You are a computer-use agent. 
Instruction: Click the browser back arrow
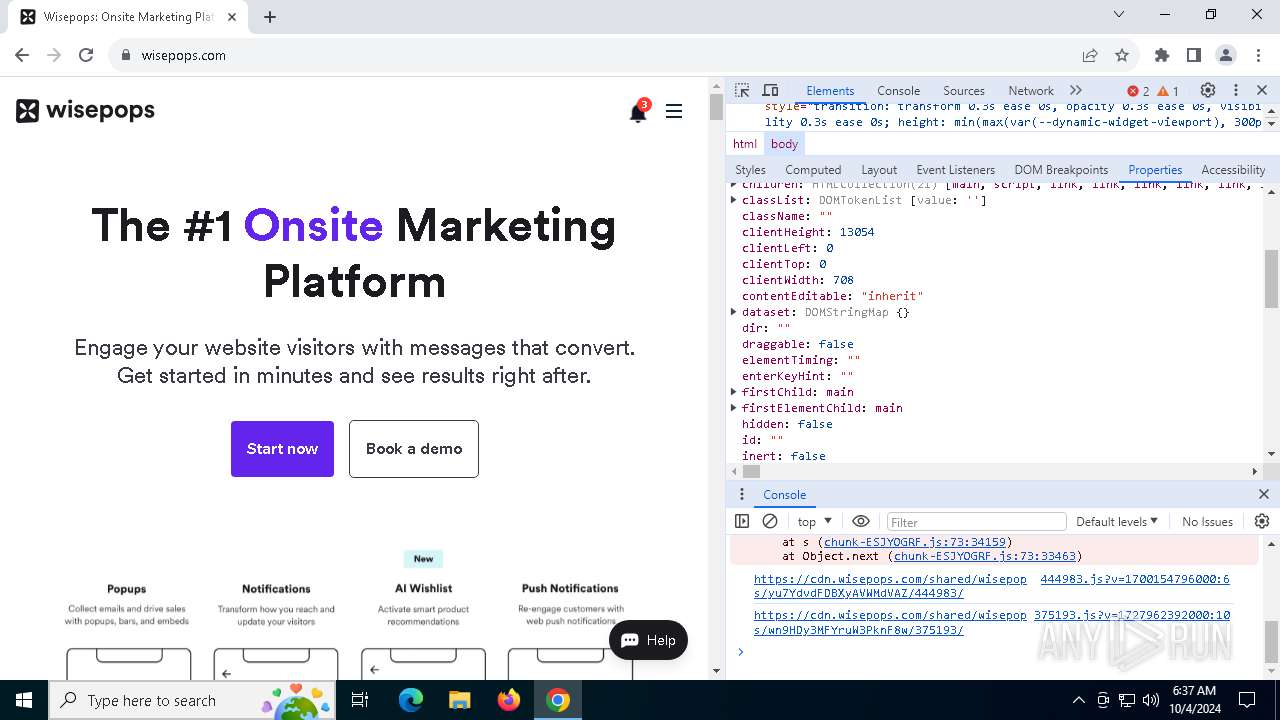tap(22, 55)
